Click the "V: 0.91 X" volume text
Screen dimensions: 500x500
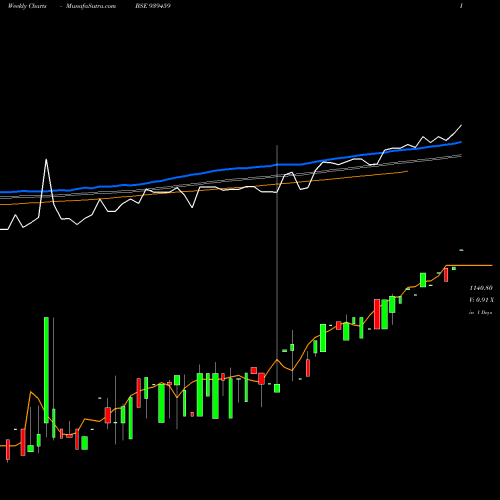tap(481, 300)
